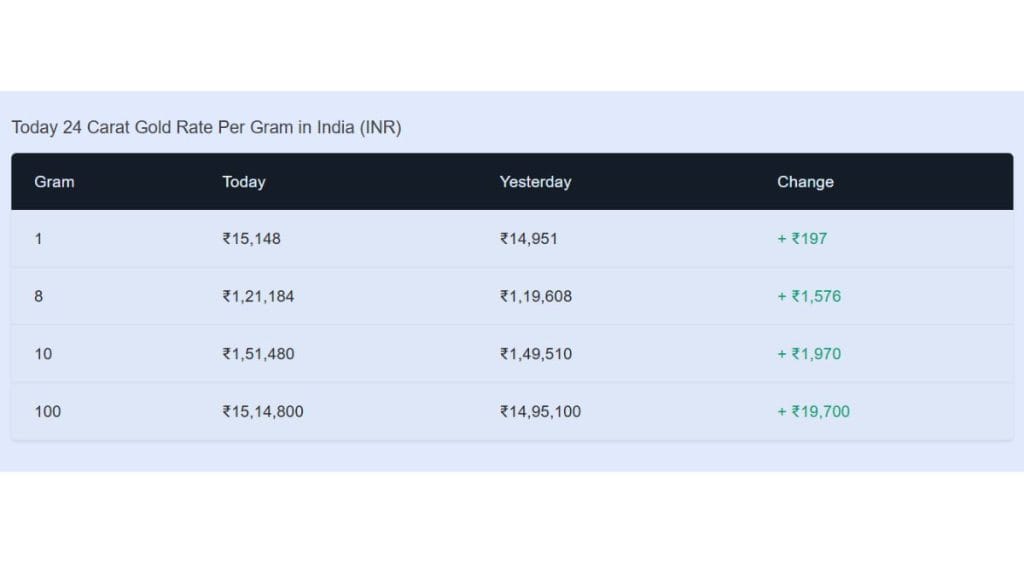Screen dimensions: 1024x576
Task: Click the Yesterday column header
Action: coord(535,182)
